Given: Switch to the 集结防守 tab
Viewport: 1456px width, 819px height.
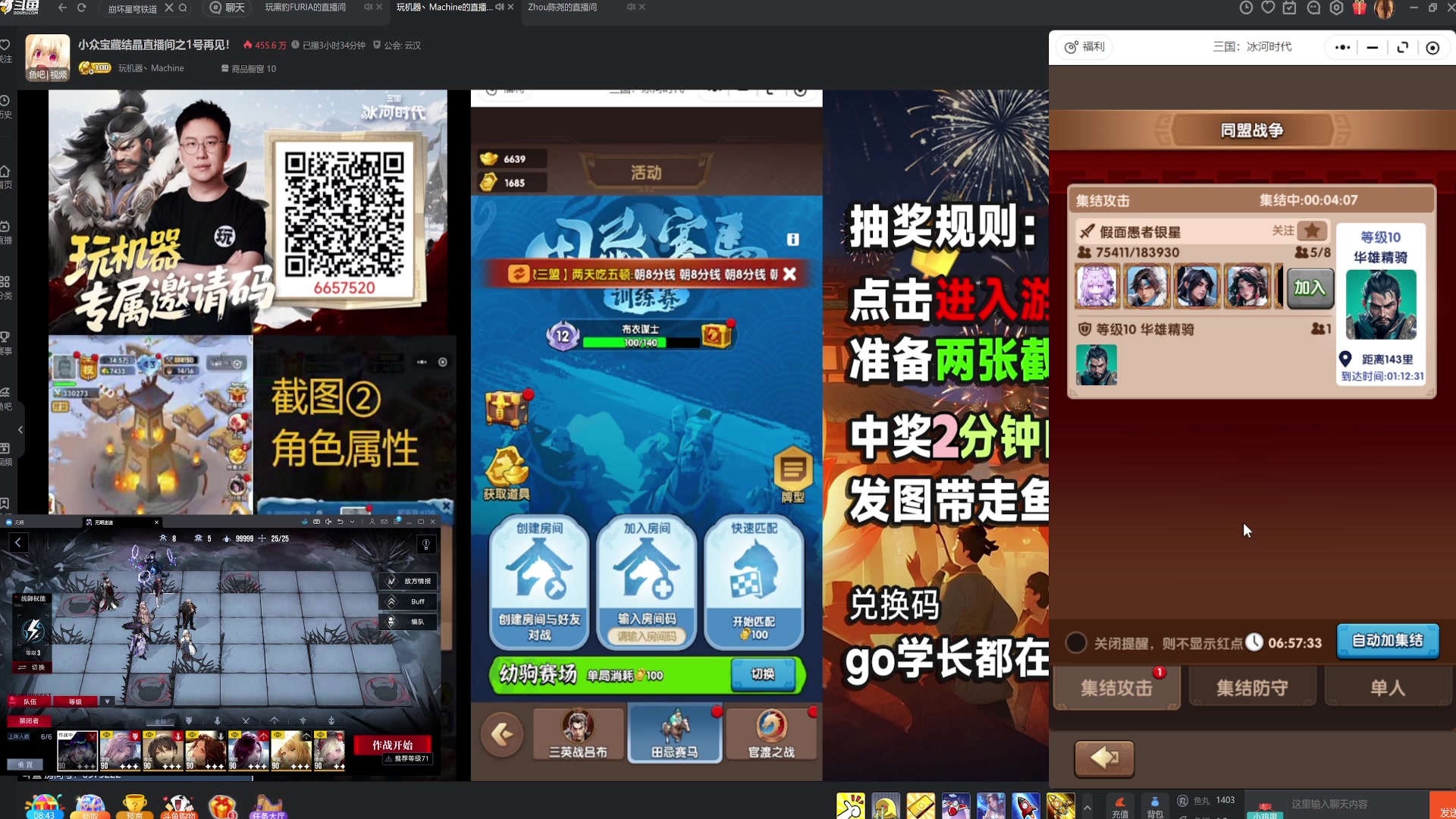Looking at the screenshot, I should coord(1252,688).
